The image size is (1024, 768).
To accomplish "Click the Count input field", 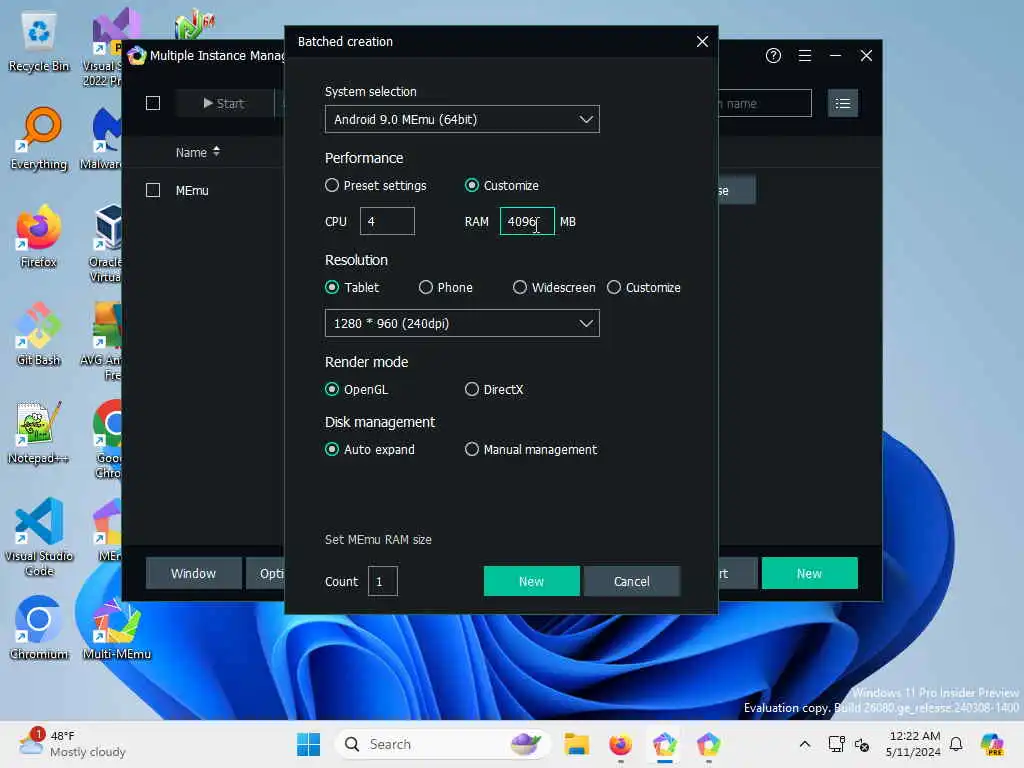I will point(383,581).
